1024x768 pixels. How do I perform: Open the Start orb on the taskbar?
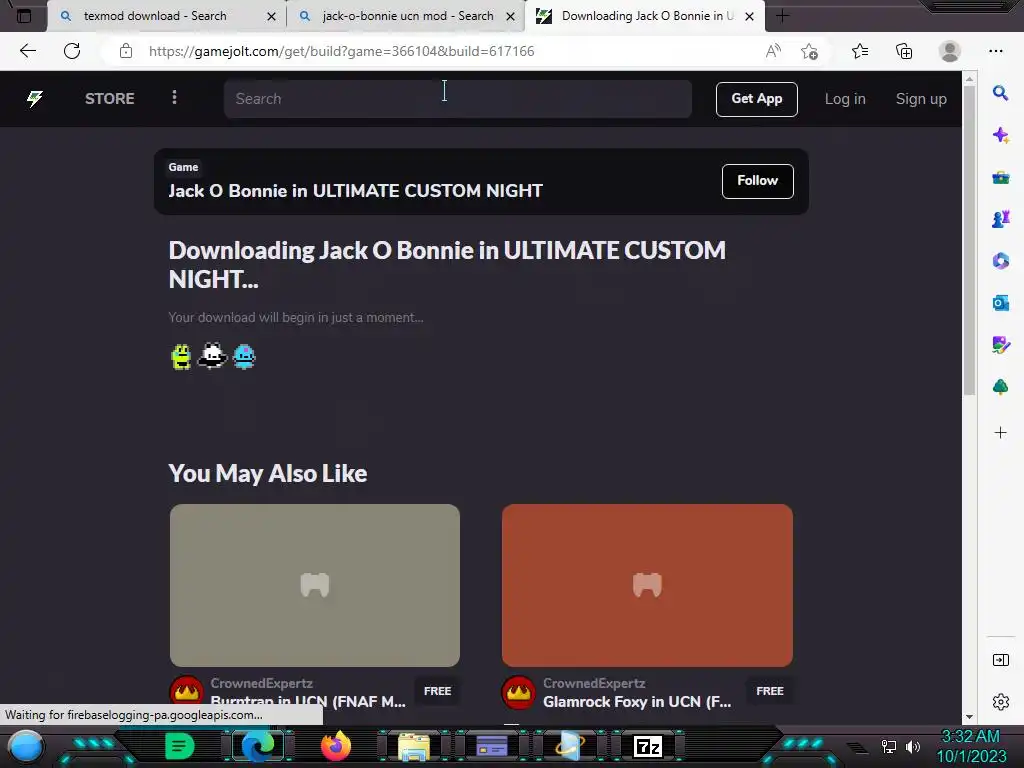pyautogui.click(x=26, y=746)
